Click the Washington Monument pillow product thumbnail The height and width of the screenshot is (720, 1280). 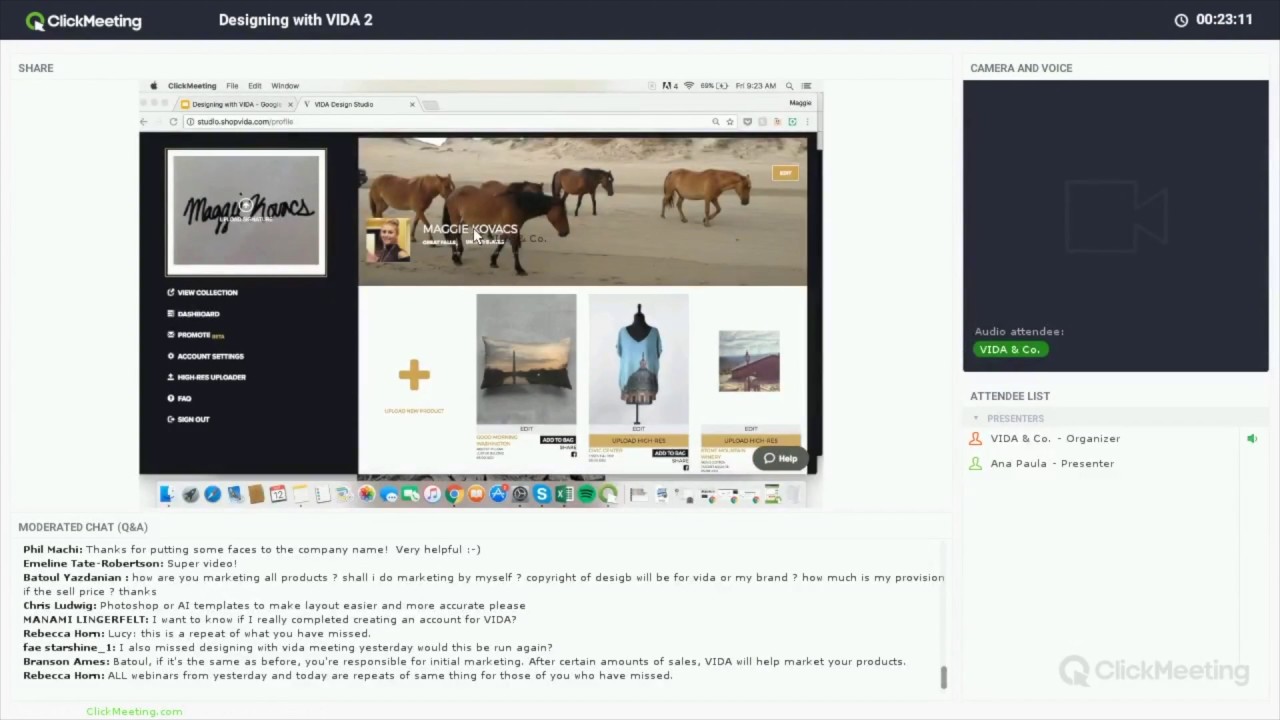[526, 359]
